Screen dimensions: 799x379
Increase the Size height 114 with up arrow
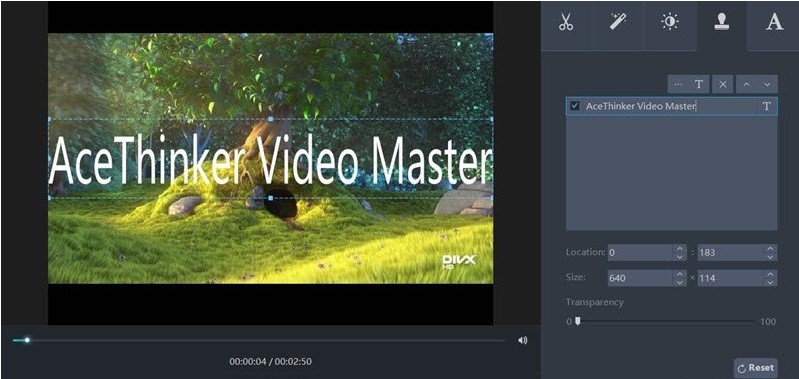pyautogui.click(x=770, y=274)
